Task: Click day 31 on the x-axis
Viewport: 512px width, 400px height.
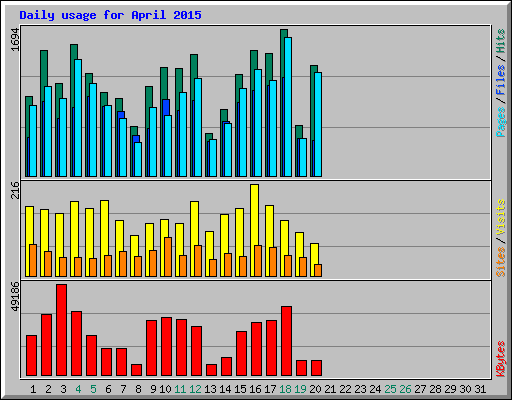Action: (480, 389)
